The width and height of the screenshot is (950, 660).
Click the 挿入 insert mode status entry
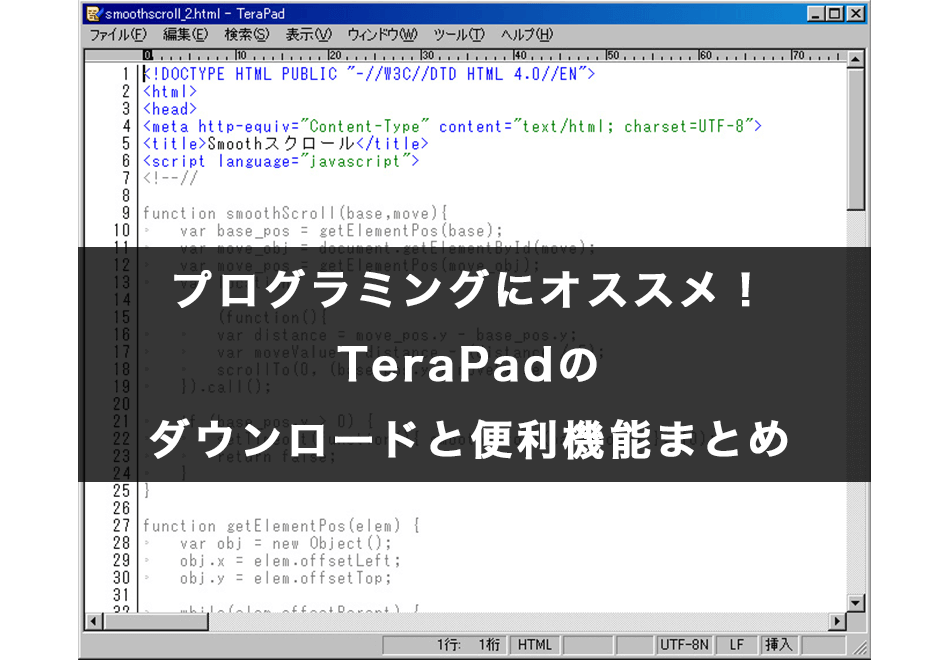[777, 645]
